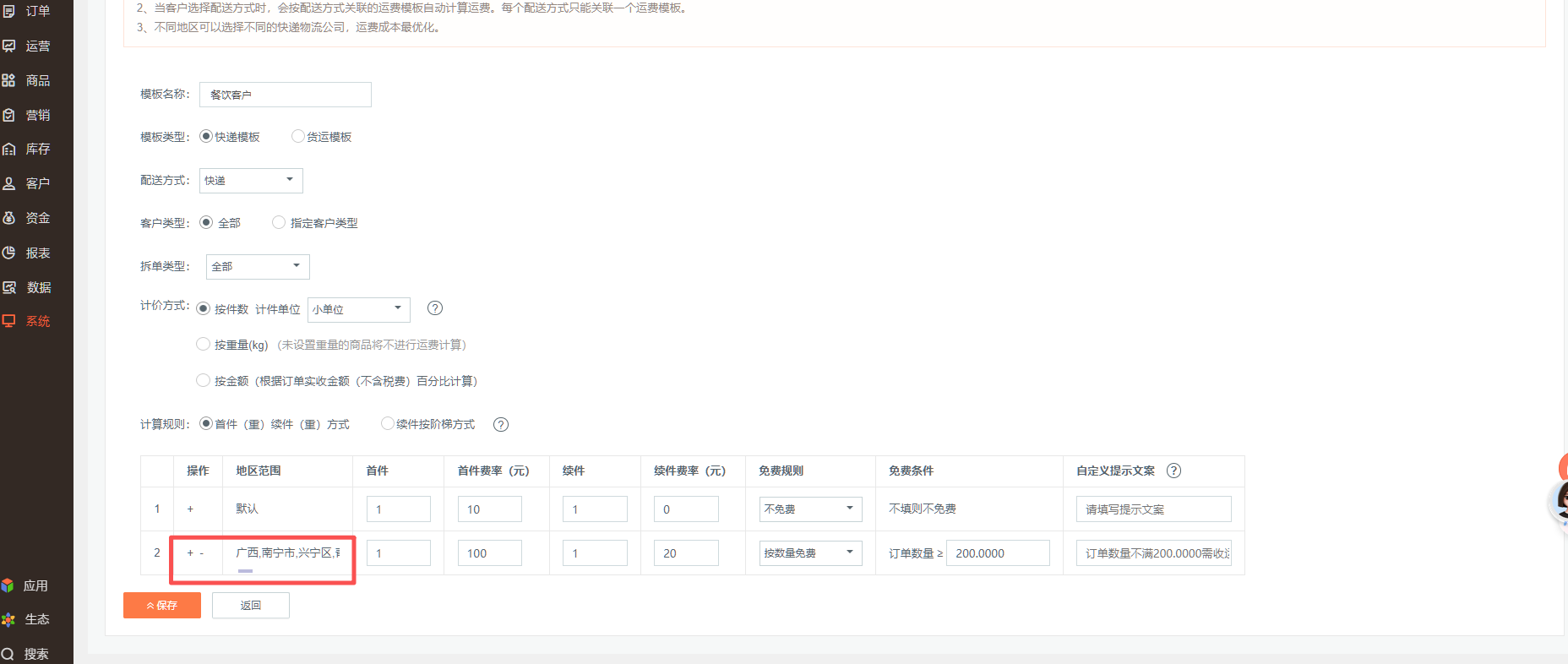Open the 订单 section icon in sidebar
This screenshot has width=1568, height=664.
tap(9, 11)
